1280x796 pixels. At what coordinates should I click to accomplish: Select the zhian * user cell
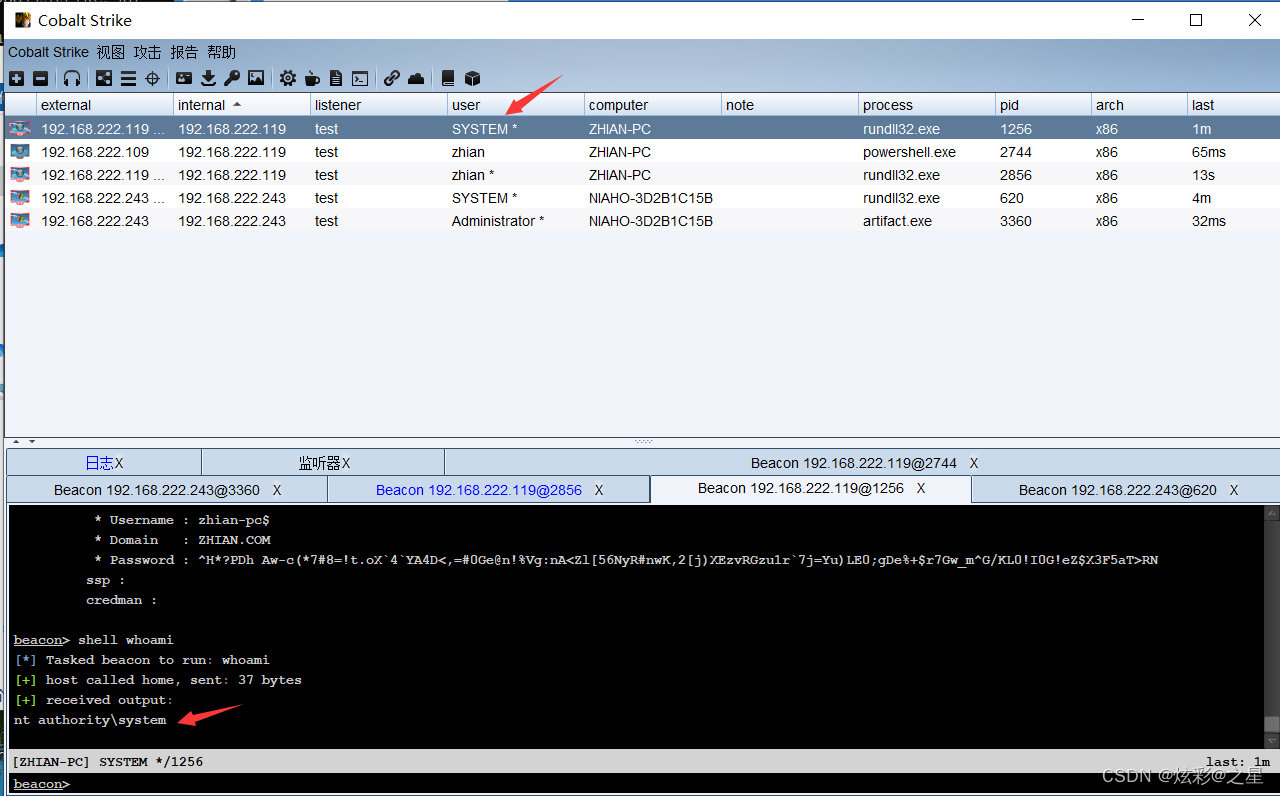[x=515, y=175]
